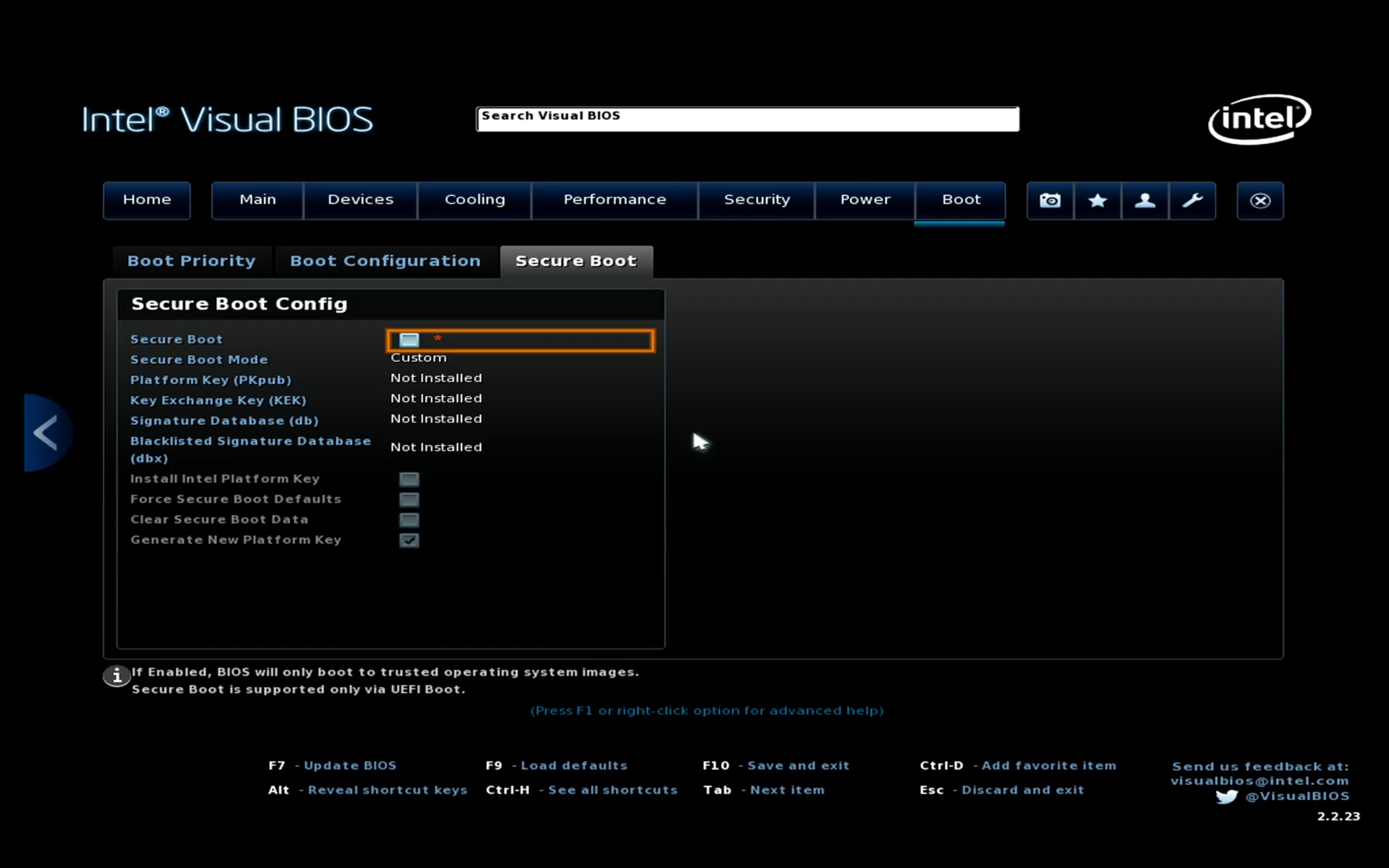Click the user profile icon
The width and height of the screenshot is (1389, 868).
tap(1145, 200)
